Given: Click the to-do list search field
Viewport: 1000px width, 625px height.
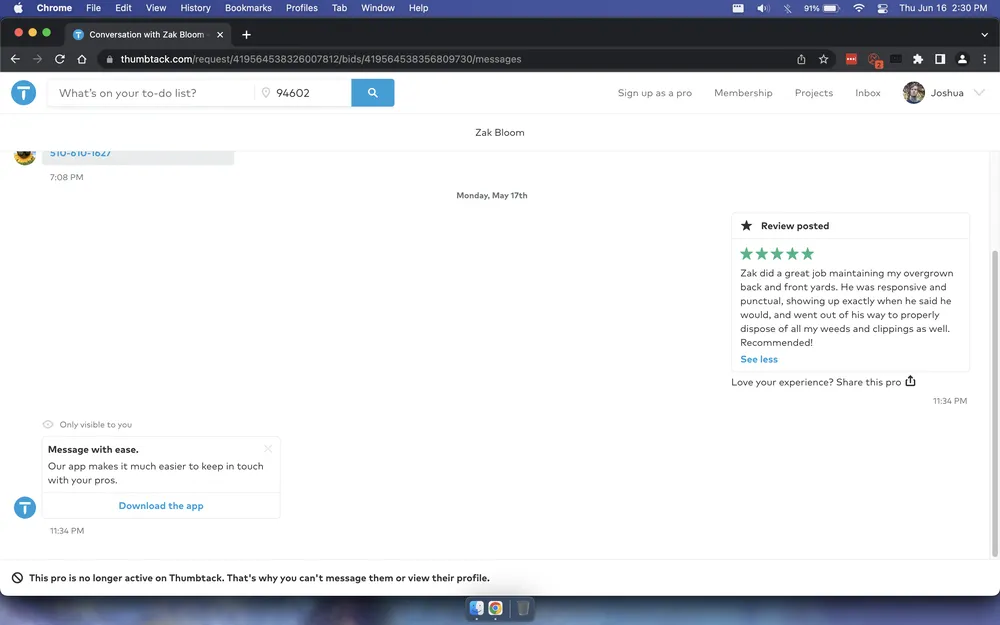Looking at the screenshot, I should click(150, 93).
